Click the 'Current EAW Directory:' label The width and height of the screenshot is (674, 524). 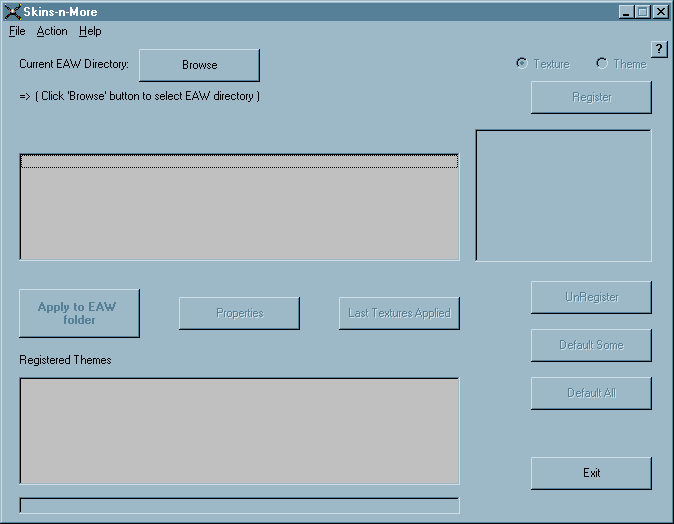74,64
